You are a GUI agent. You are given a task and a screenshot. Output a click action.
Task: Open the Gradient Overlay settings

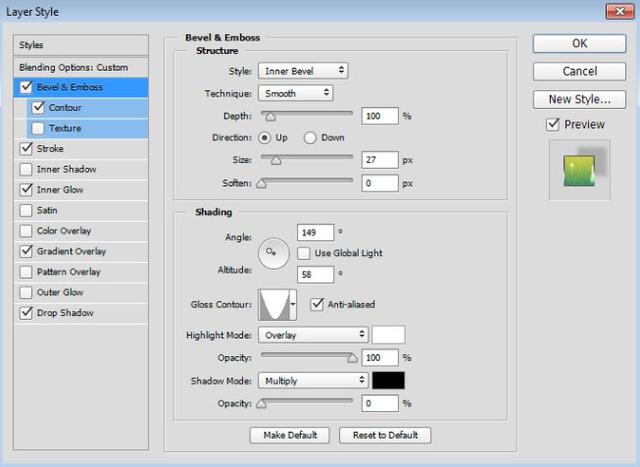tap(71, 251)
